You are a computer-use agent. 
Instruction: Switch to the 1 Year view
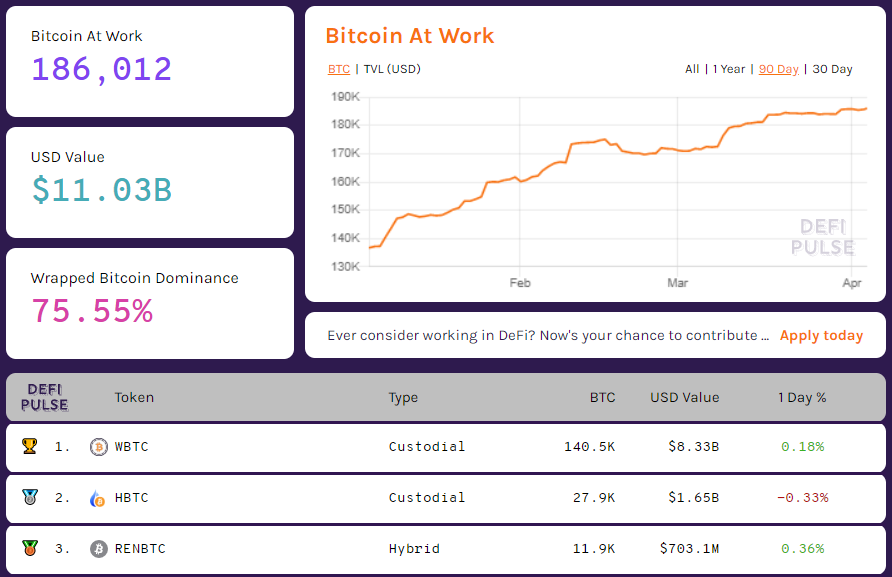[728, 69]
